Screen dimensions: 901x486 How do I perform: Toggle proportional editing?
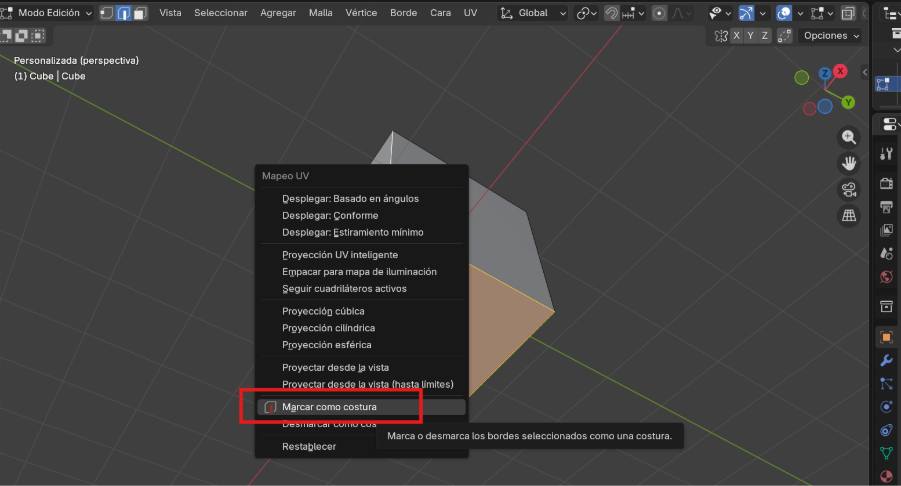pyautogui.click(x=659, y=13)
